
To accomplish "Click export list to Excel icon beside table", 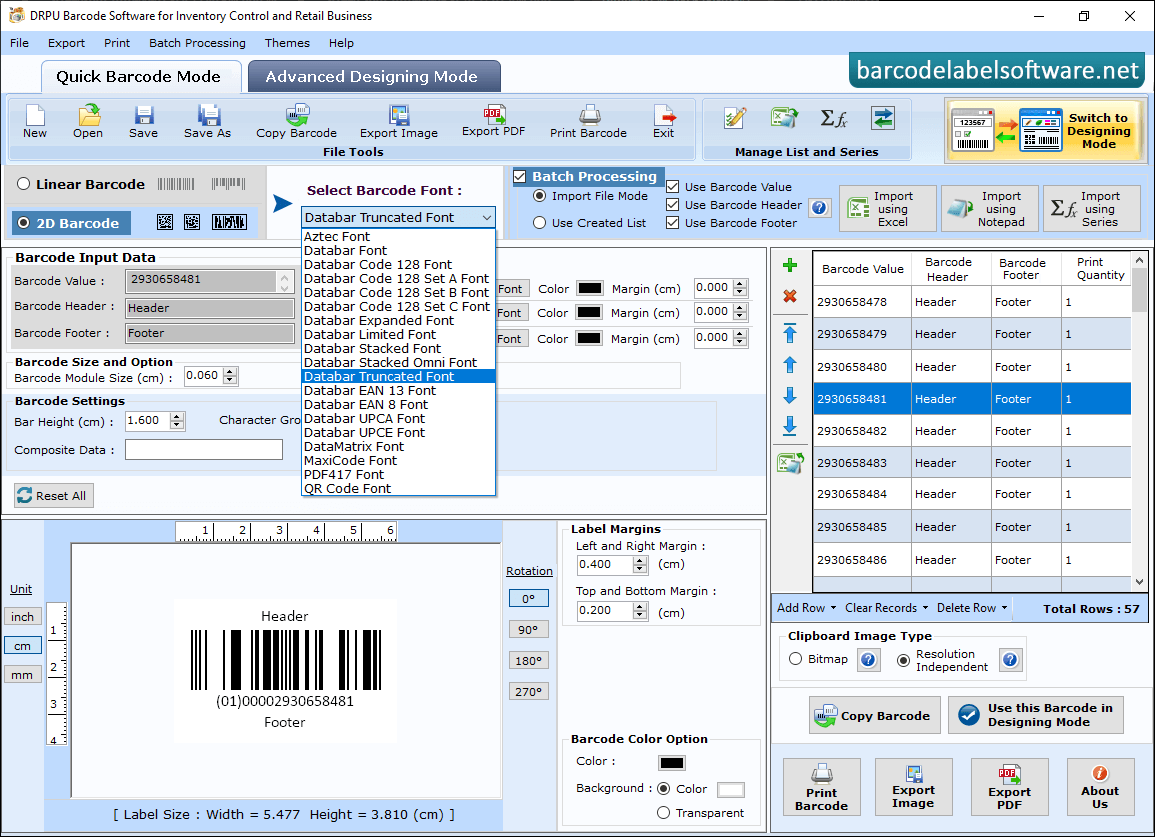I will (790, 463).
